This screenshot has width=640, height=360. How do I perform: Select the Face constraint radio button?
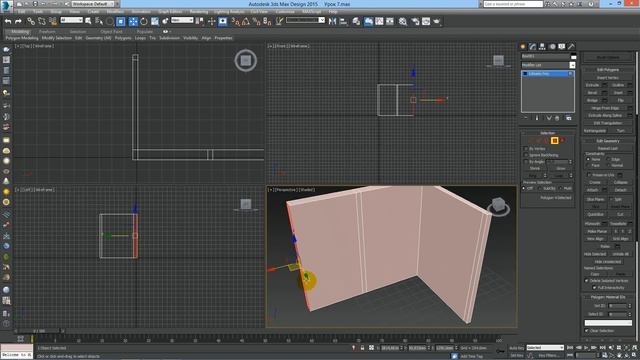tap(588, 165)
